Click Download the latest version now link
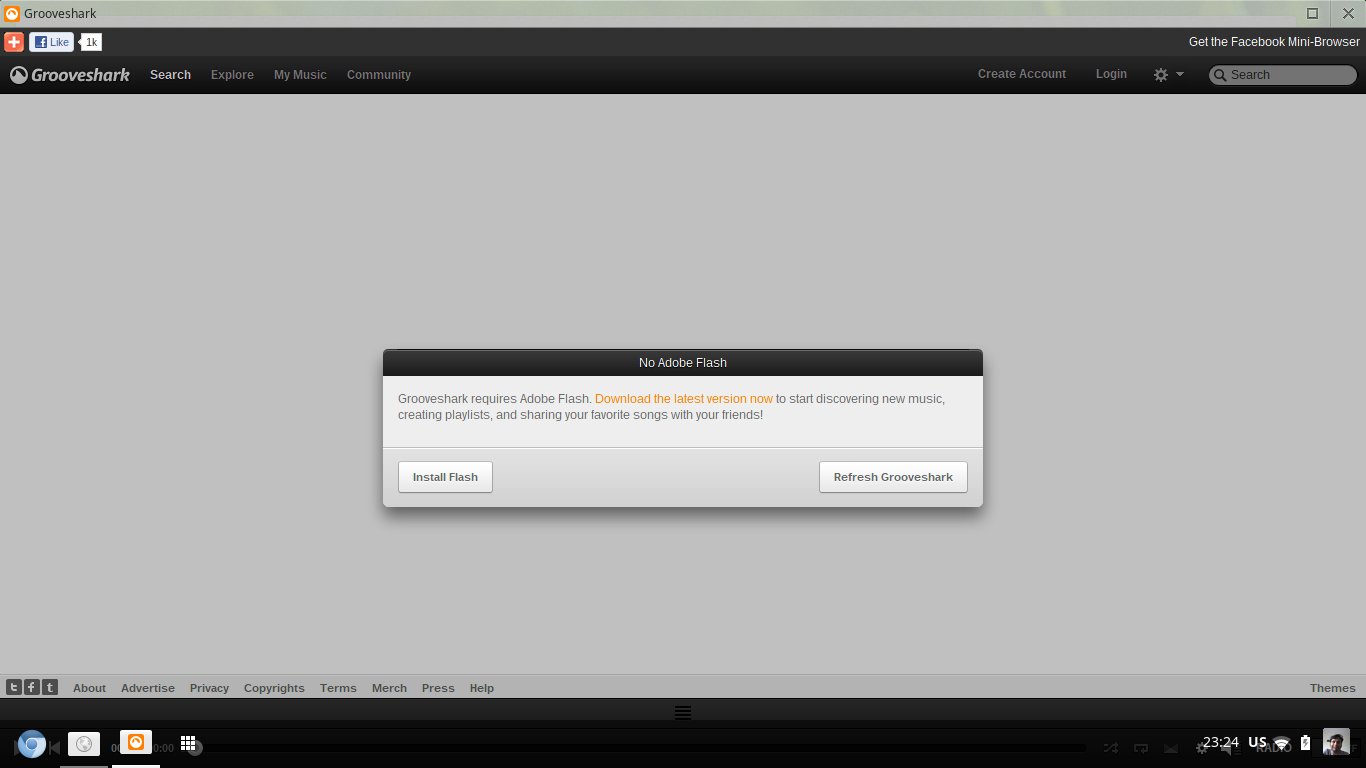1366x768 pixels. pyautogui.click(x=684, y=399)
